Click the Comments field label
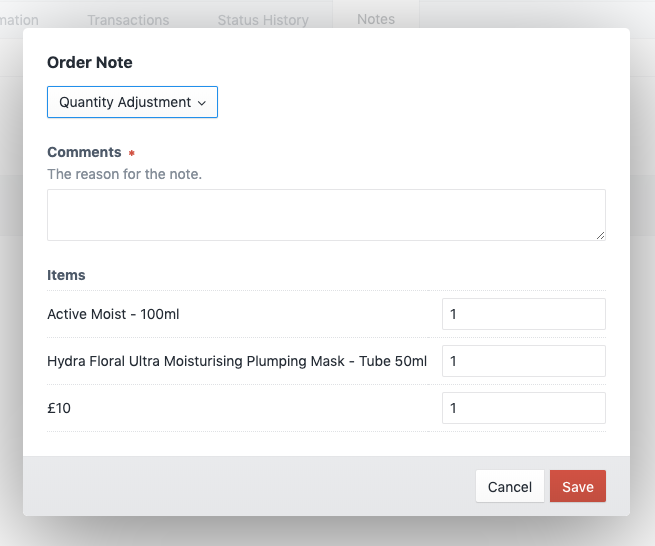 (x=84, y=153)
